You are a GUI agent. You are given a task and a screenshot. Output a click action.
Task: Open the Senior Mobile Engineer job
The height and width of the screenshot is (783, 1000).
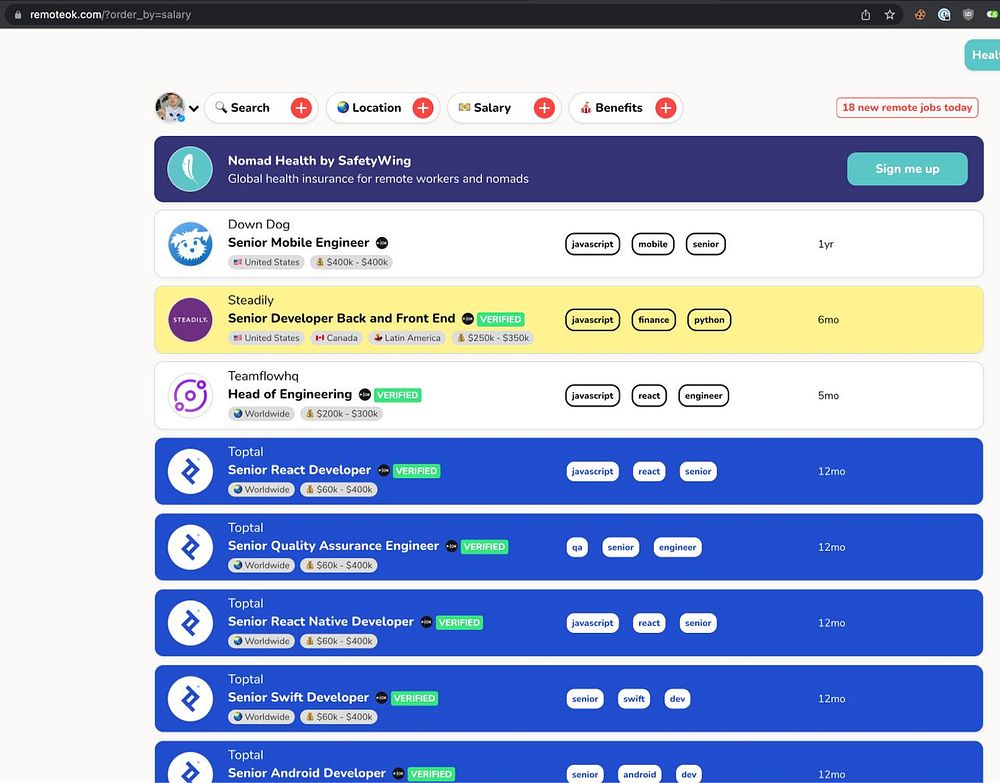[x=298, y=242]
